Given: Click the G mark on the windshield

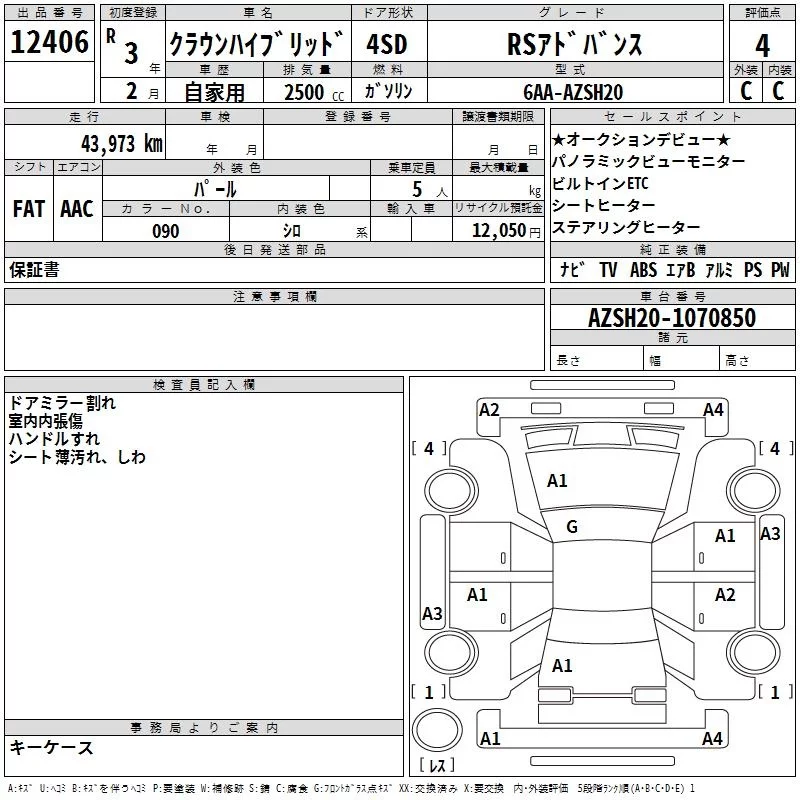Looking at the screenshot, I should pos(572,527).
